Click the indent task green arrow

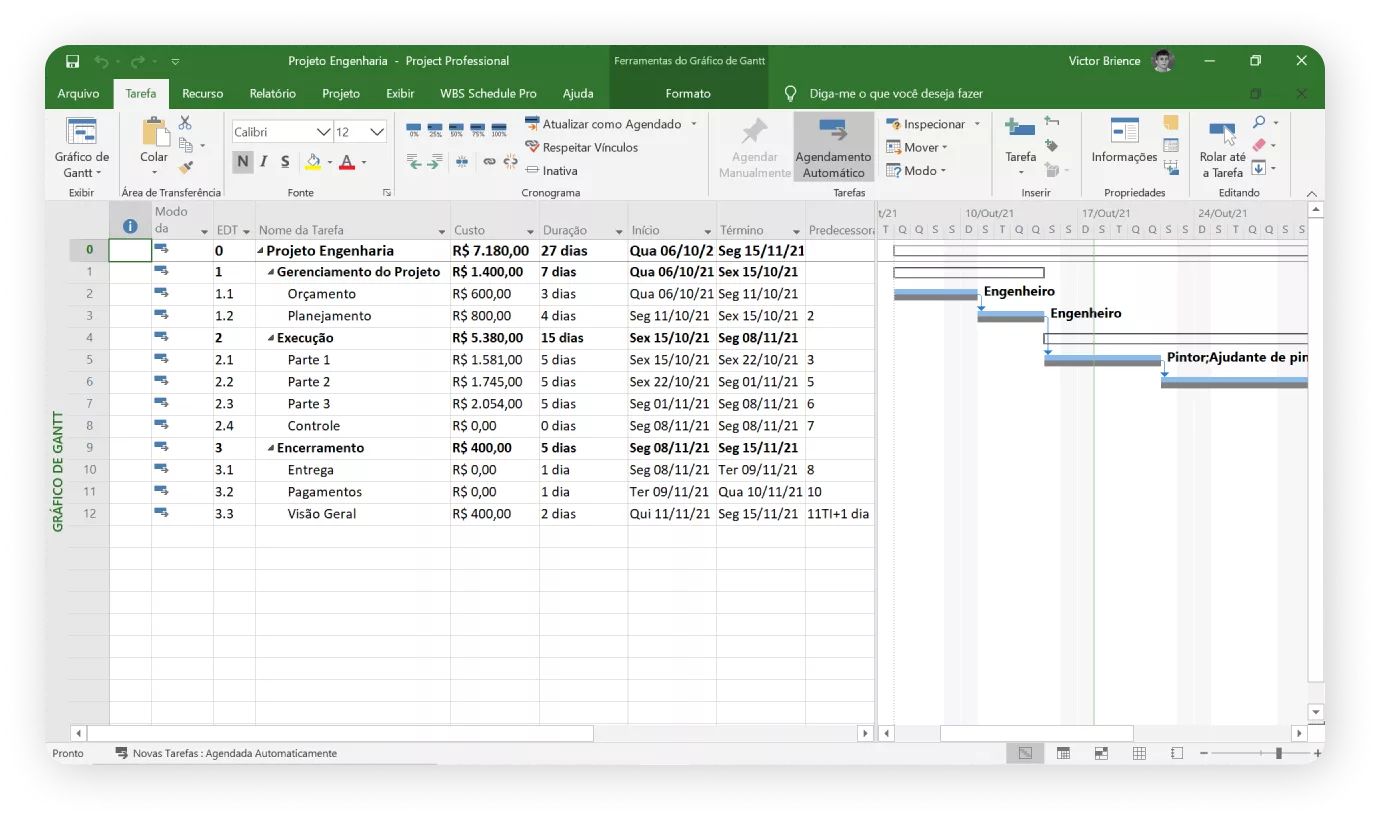[x=434, y=161]
